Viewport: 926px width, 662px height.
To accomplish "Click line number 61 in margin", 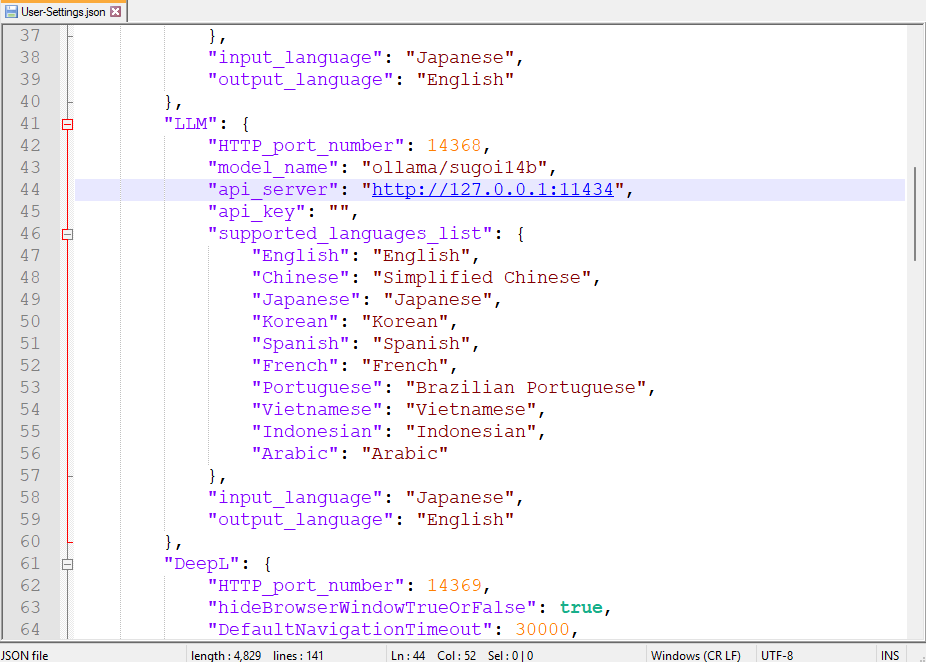I will (x=30, y=563).
